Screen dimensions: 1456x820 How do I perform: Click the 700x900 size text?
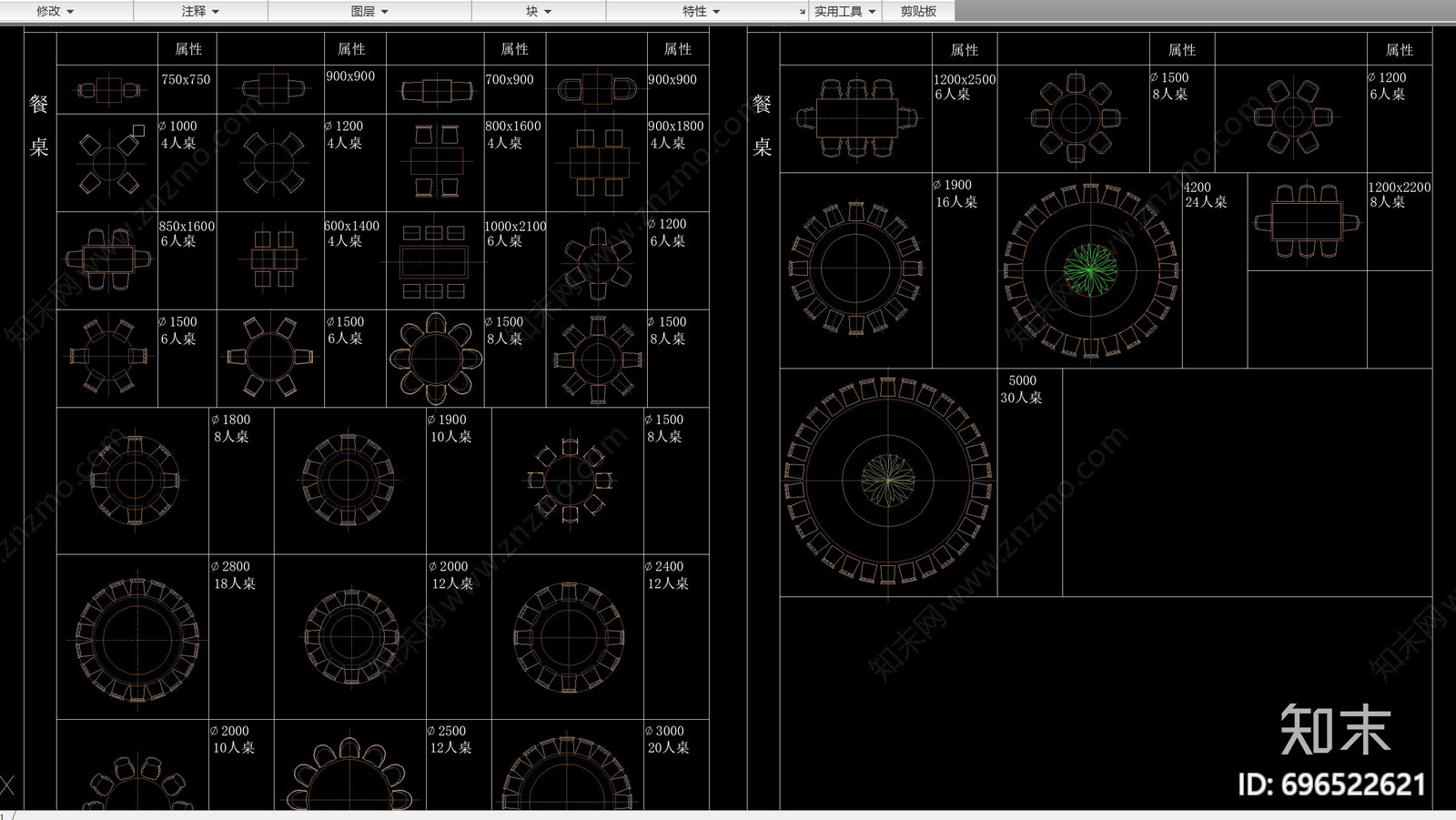click(x=510, y=79)
